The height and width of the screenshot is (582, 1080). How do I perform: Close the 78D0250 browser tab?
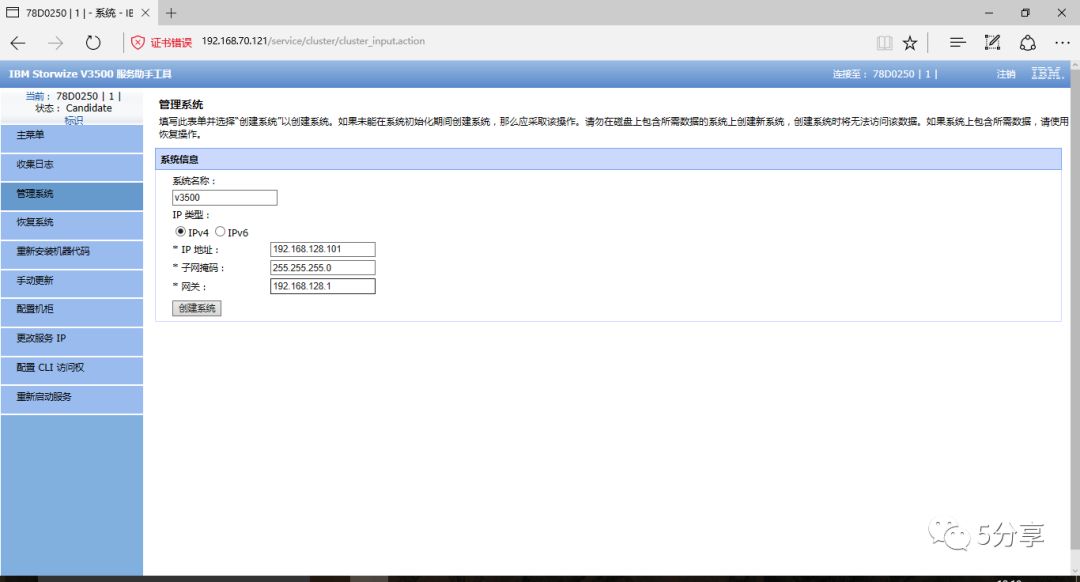[x=145, y=13]
